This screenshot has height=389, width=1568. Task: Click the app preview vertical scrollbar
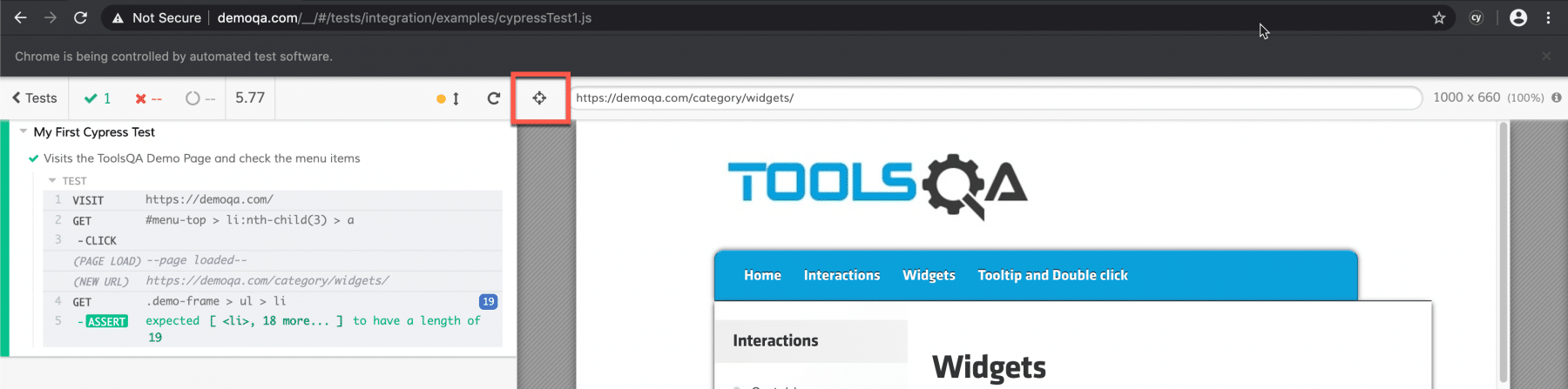coord(1503,252)
